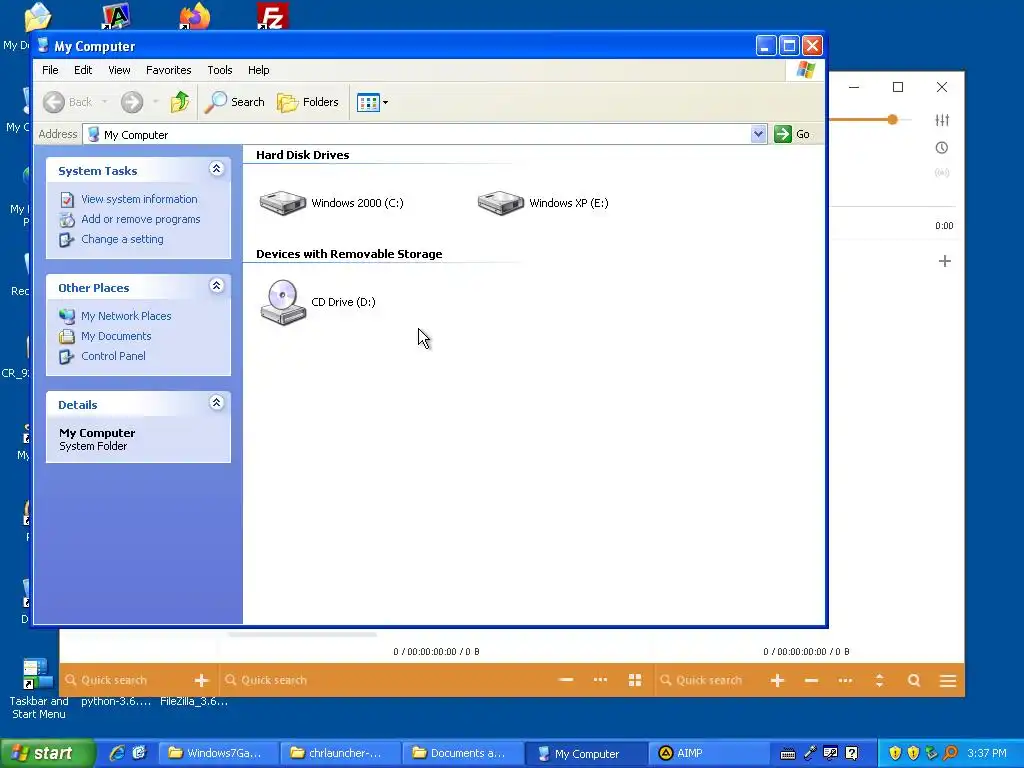Click AIMP grid view icon
Screen dimensions: 1024x768
pyautogui.click(x=635, y=680)
